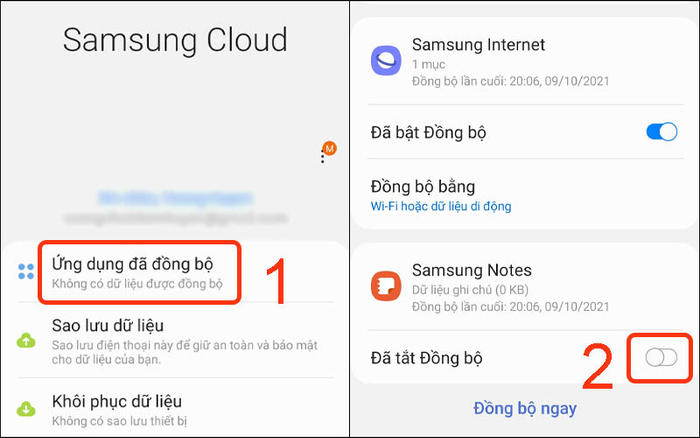Image resolution: width=700 pixels, height=438 pixels.
Task: Click the green cloud upload backup icon
Action: [26, 341]
